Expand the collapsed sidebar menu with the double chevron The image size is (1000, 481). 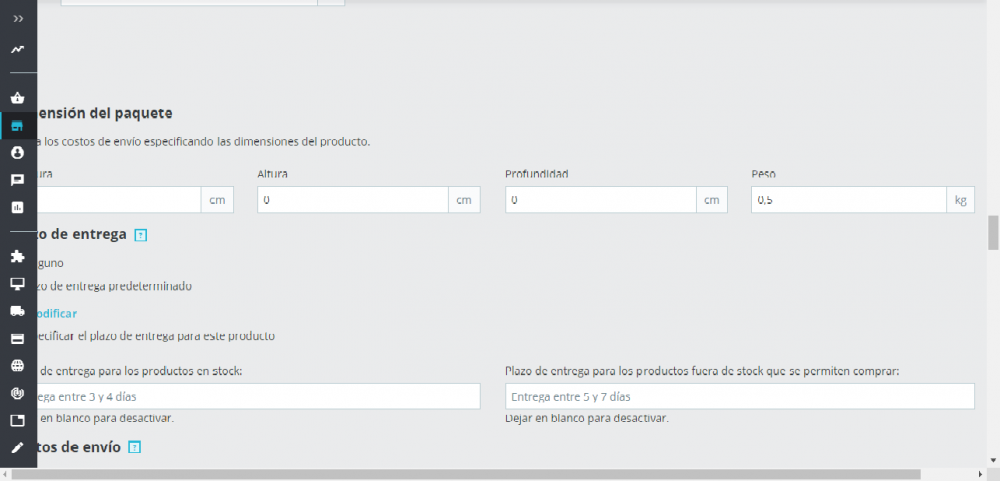tap(18, 19)
